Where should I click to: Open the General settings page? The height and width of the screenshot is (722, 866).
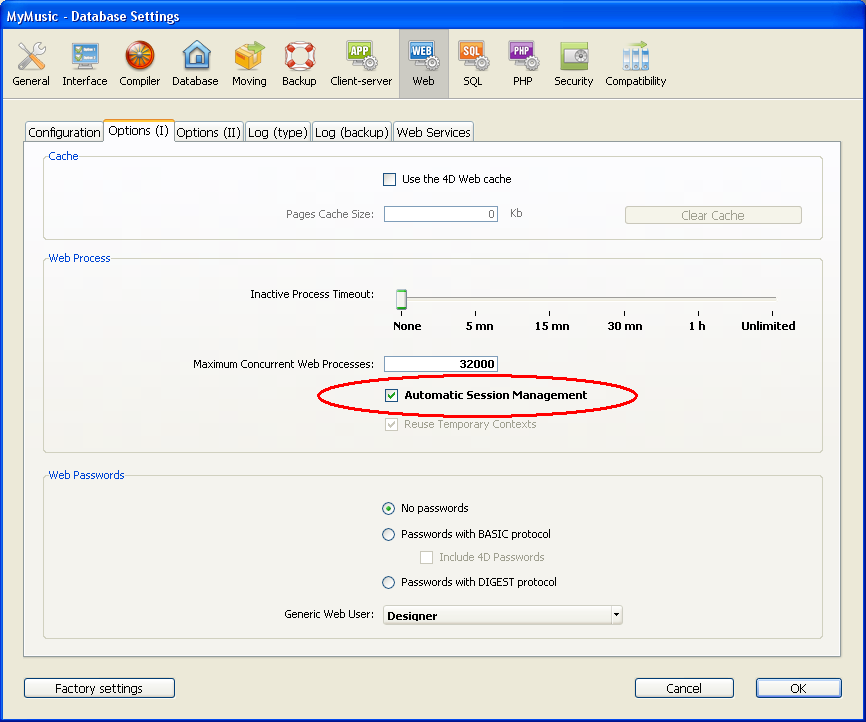point(31,64)
